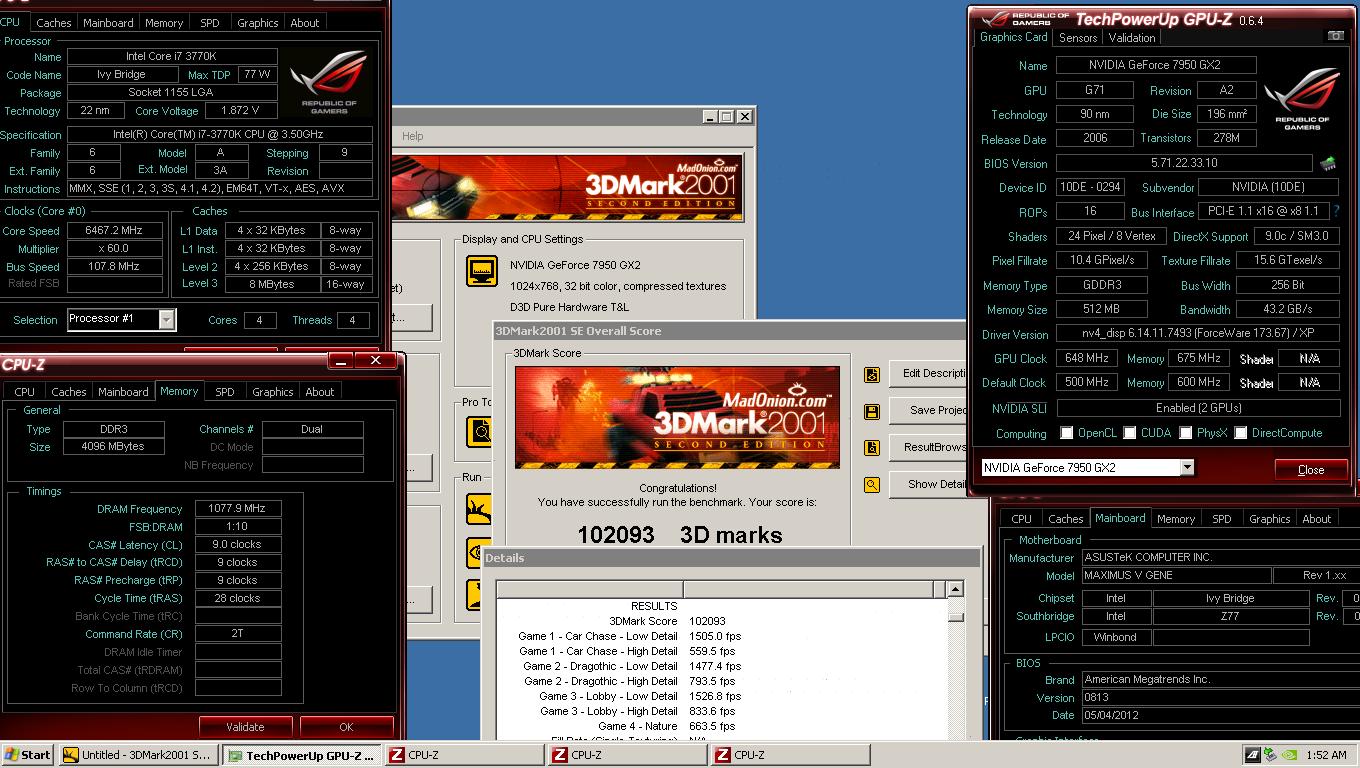Click the GPU-Z screenshot camera icon
1360x768 pixels.
point(1336,36)
